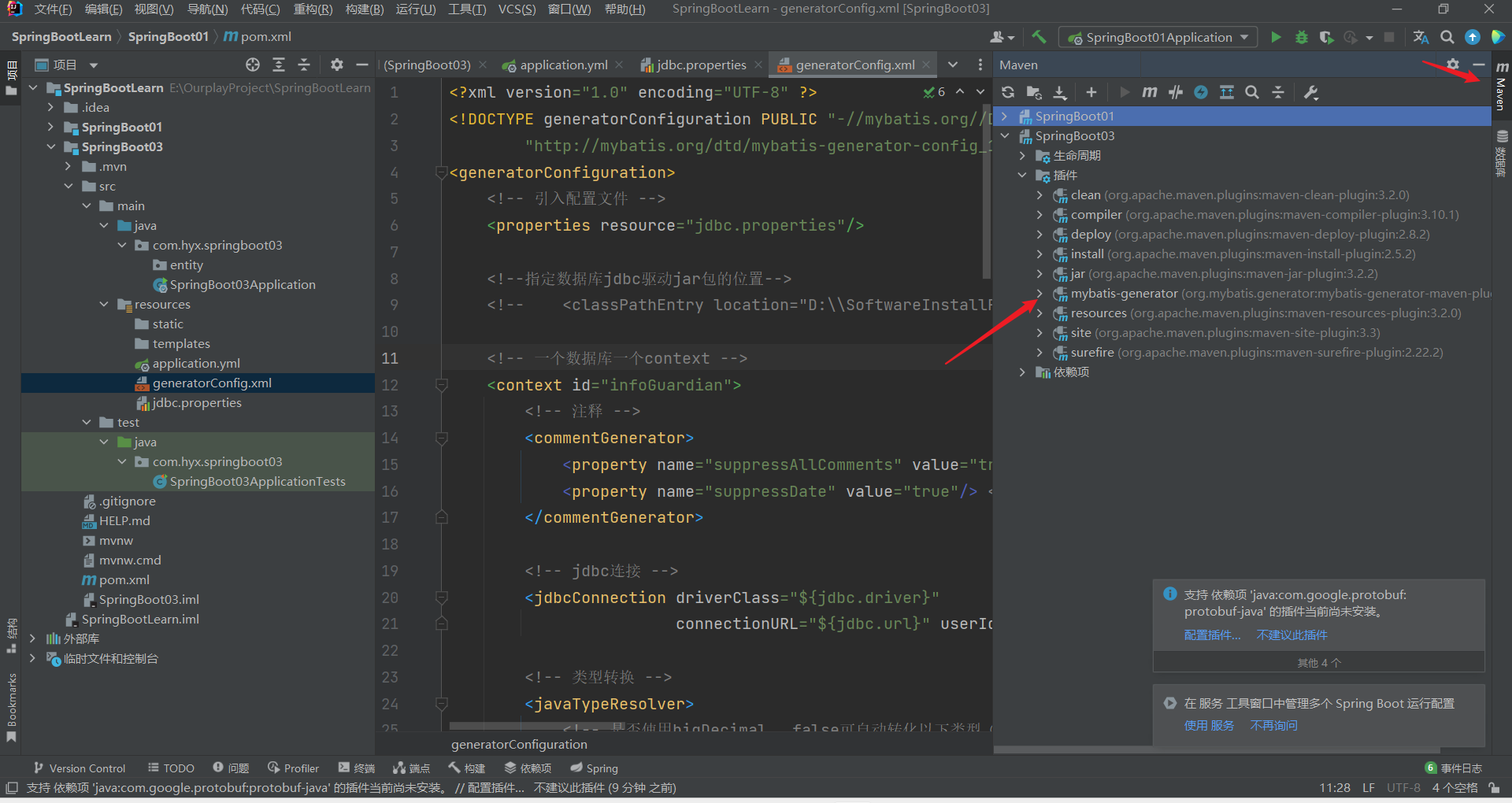Expand the 依赖项 node in Maven tree

coord(1022,372)
